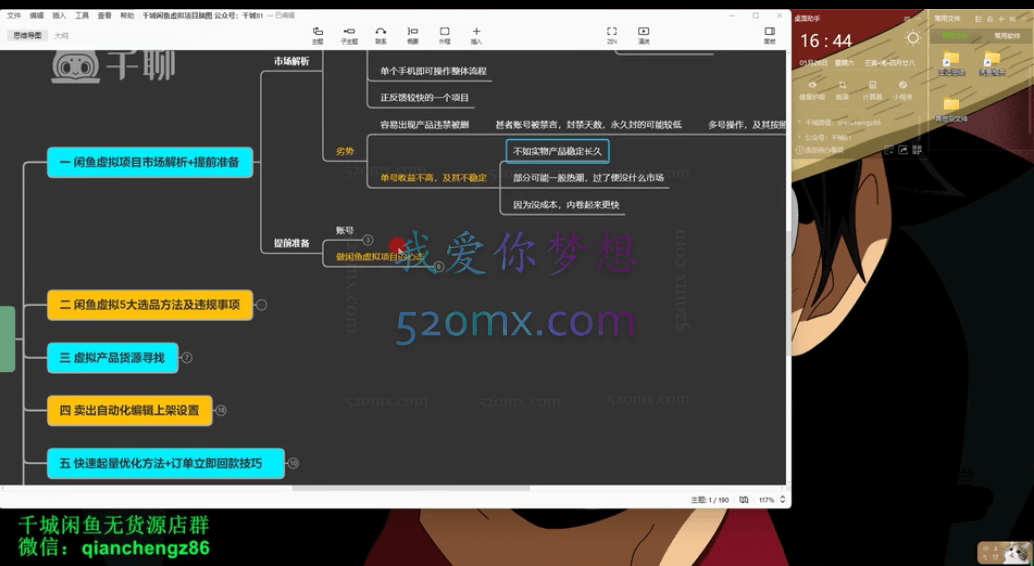This screenshot has height=566, width=1034.
Task: Select topic 三 虚拟产品货源寻找
Action: tap(113, 358)
